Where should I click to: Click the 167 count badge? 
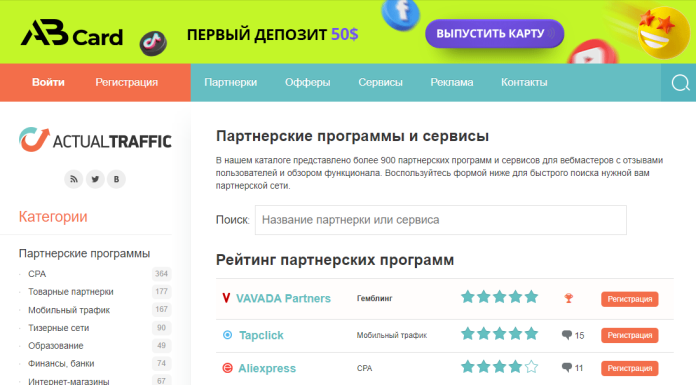pyautogui.click(x=161, y=309)
